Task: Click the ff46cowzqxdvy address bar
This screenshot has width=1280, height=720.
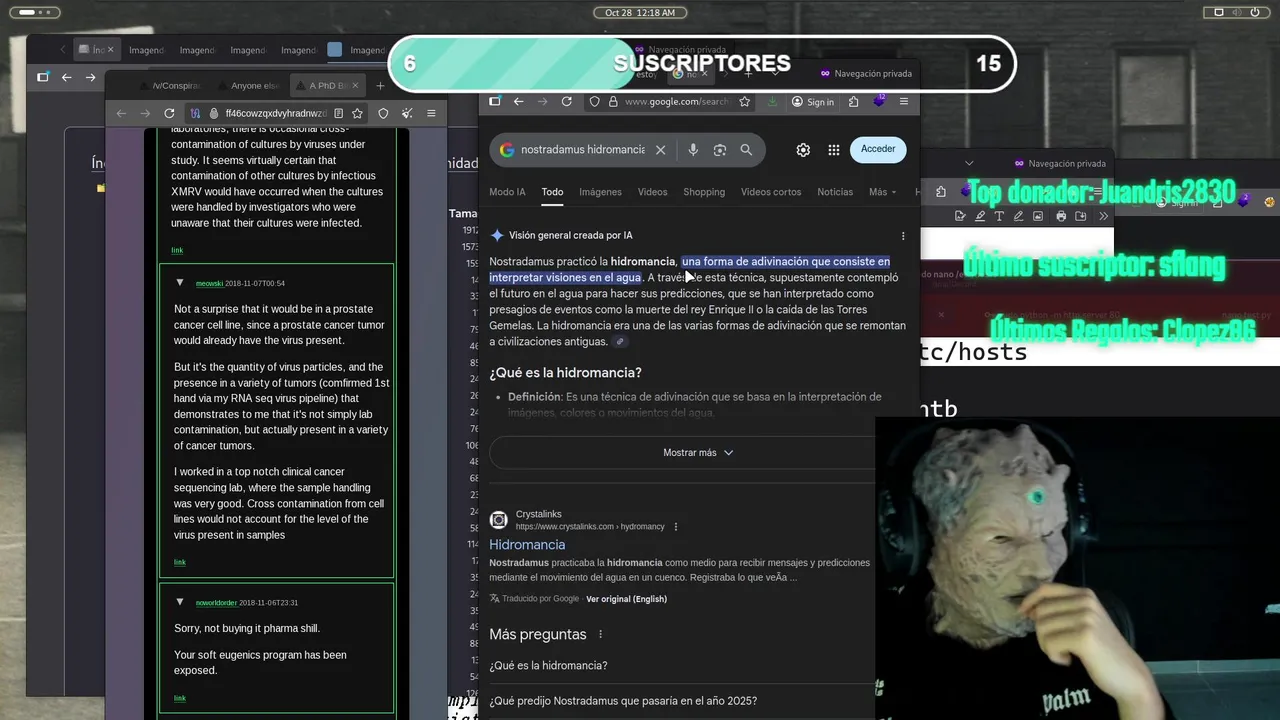Action: pos(276,113)
